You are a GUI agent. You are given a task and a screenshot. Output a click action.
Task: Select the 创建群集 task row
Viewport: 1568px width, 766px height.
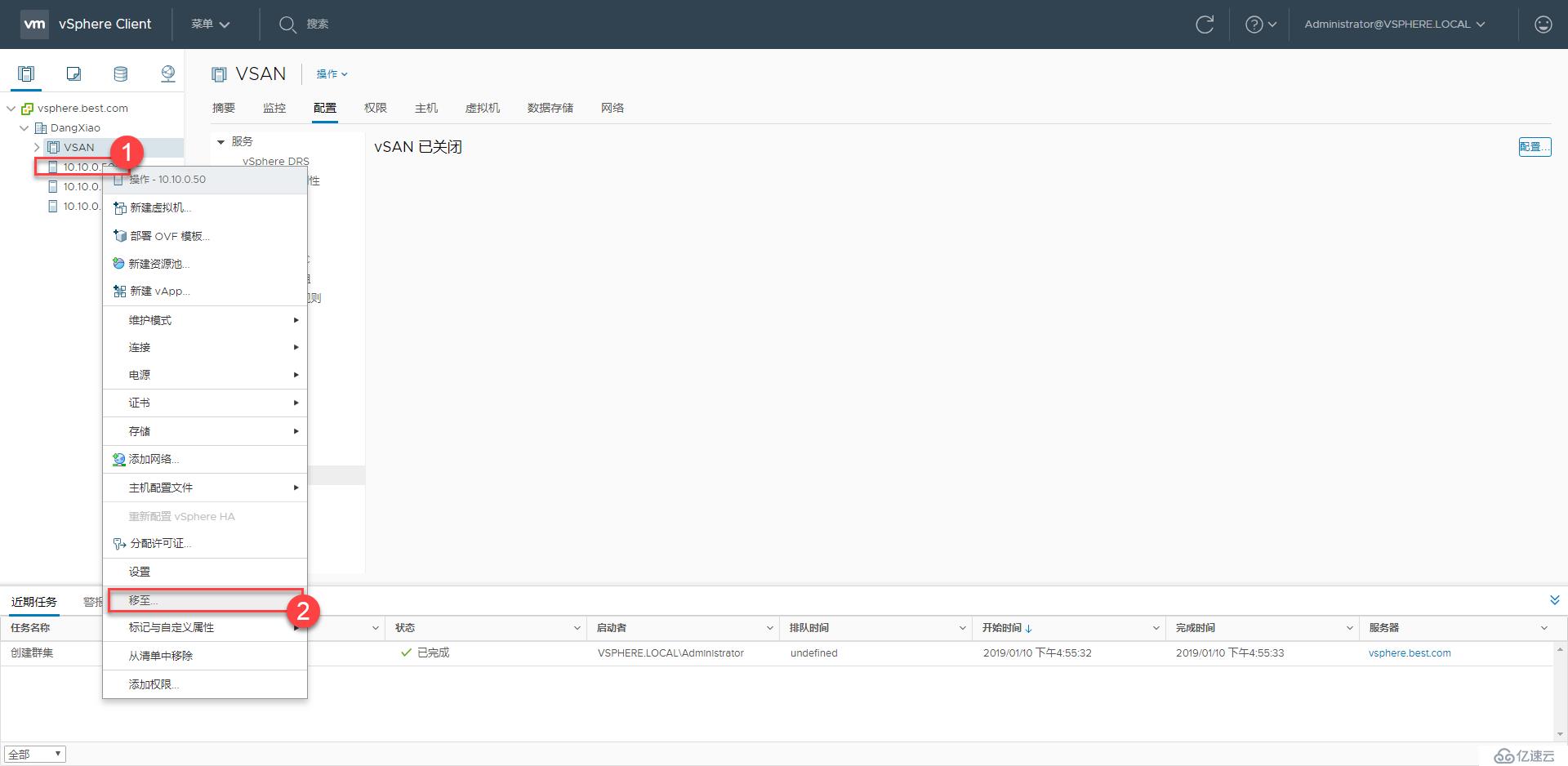tap(777, 653)
